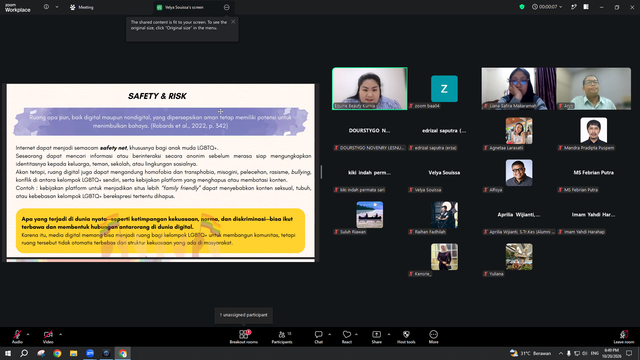
Task: Select the edrizal saputra participant tile
Action: [444, 131]
